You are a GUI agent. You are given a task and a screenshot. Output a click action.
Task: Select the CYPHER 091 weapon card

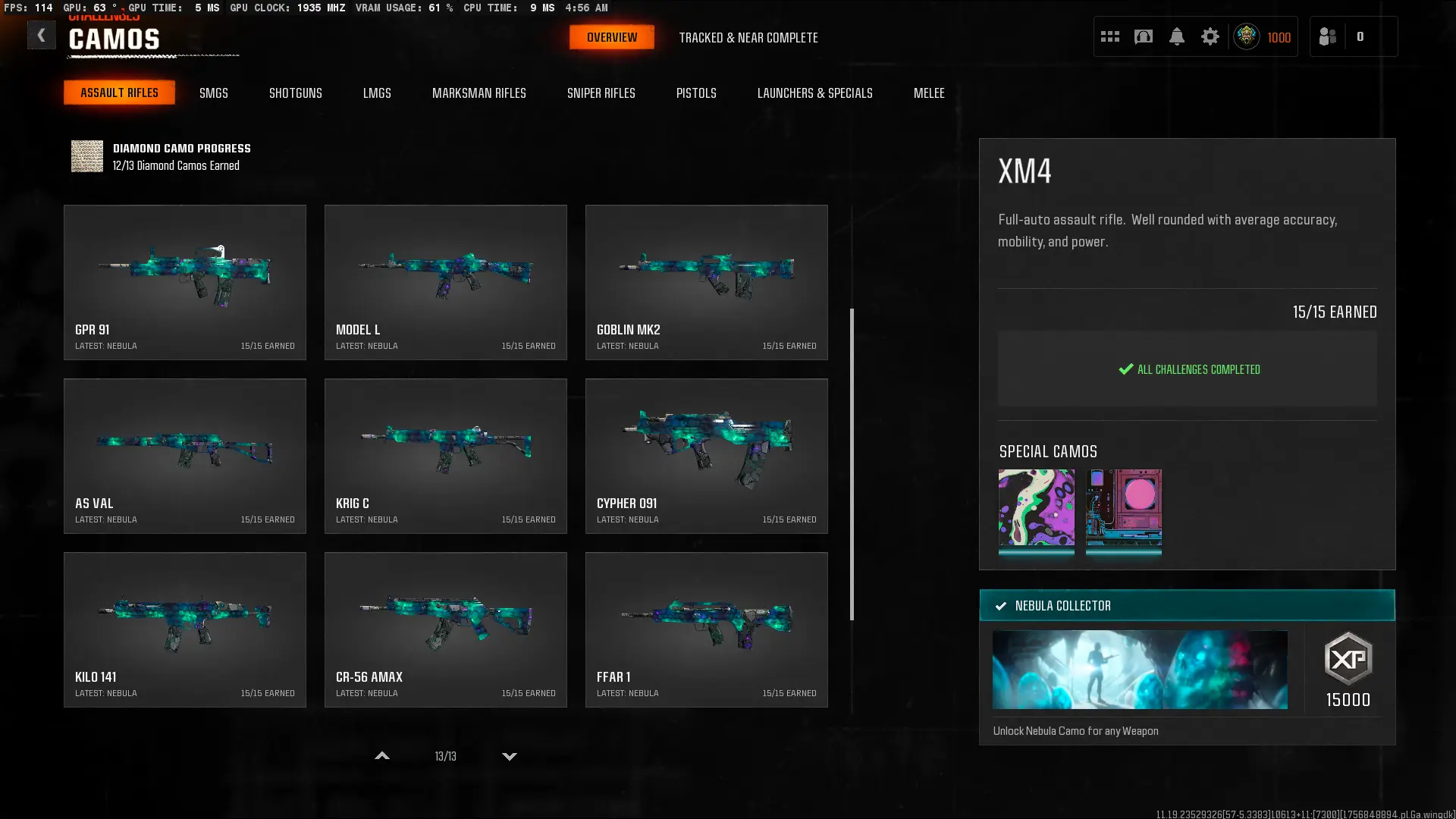click(706, 456)
